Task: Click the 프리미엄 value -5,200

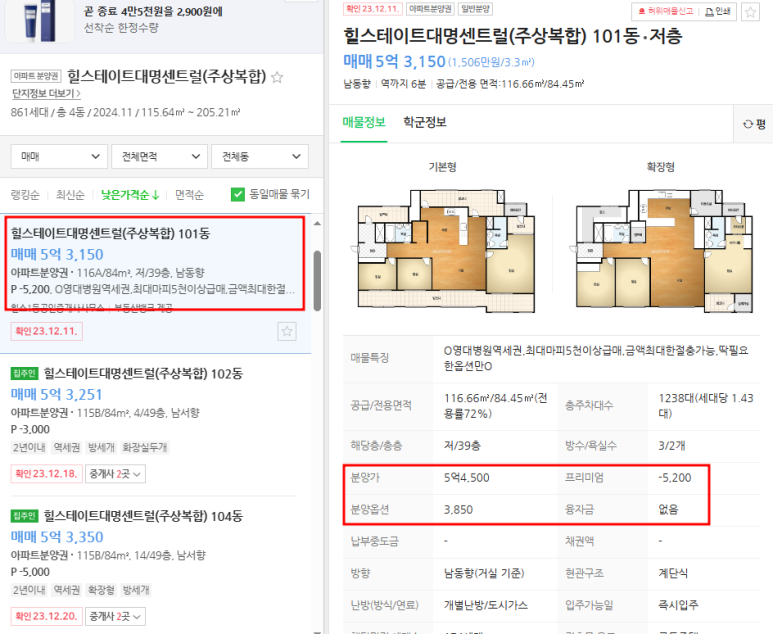Action: pos(674,478)
